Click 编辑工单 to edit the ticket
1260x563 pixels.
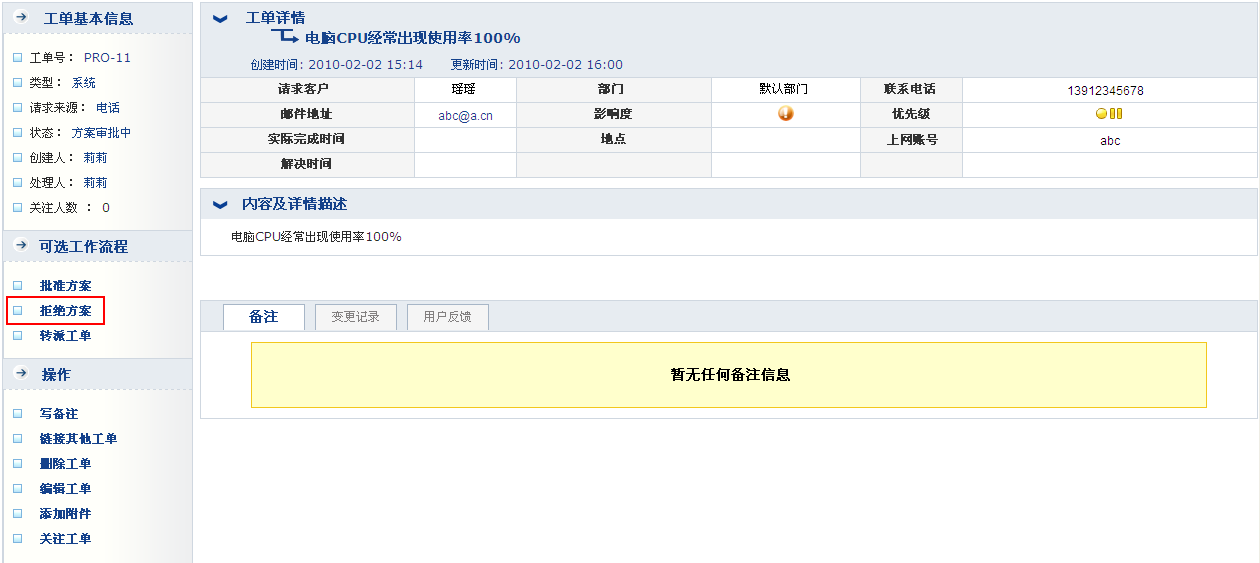click(x=65, y=489)
